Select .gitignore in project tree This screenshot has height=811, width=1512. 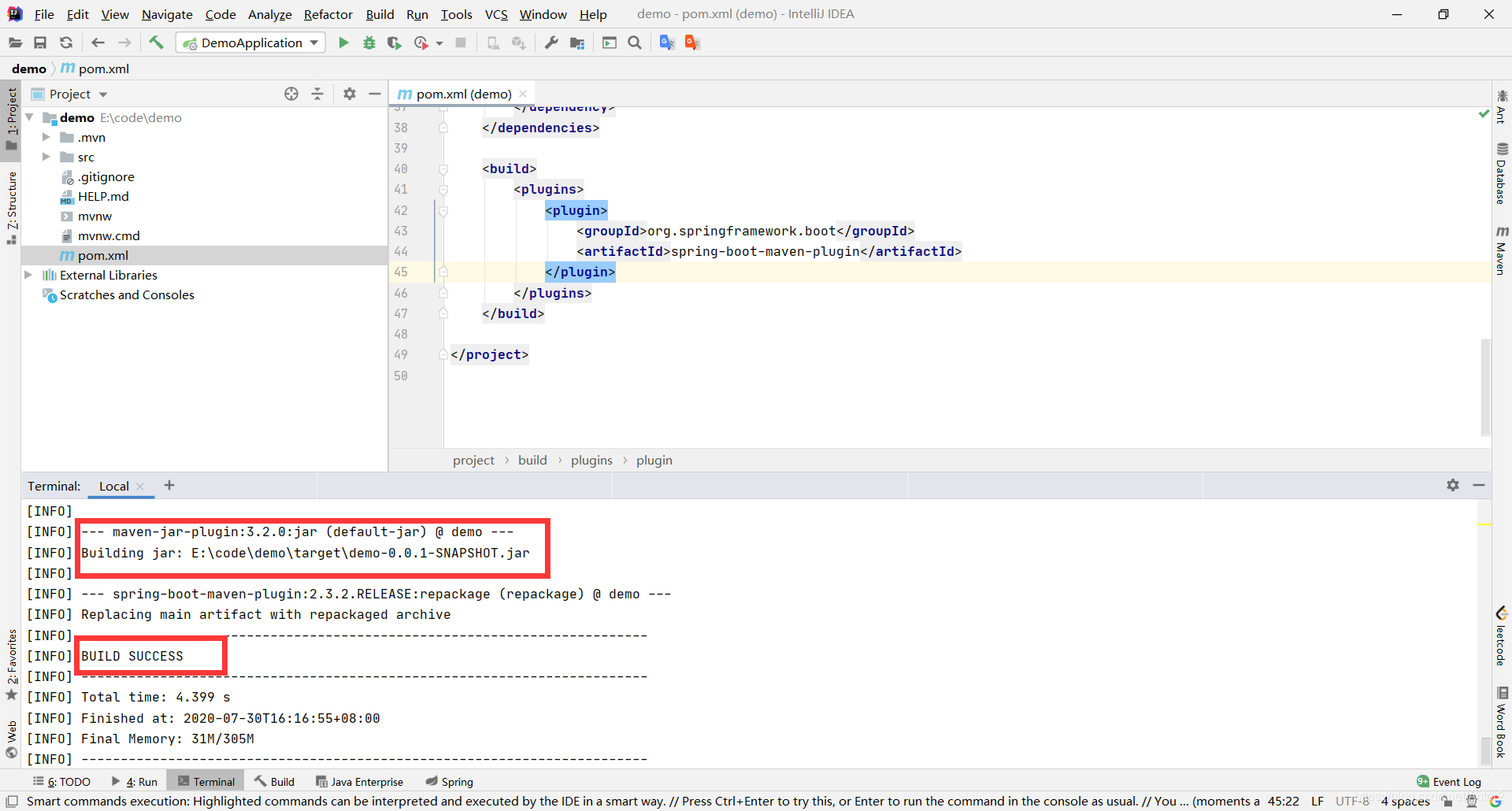[x=106, y=176]
